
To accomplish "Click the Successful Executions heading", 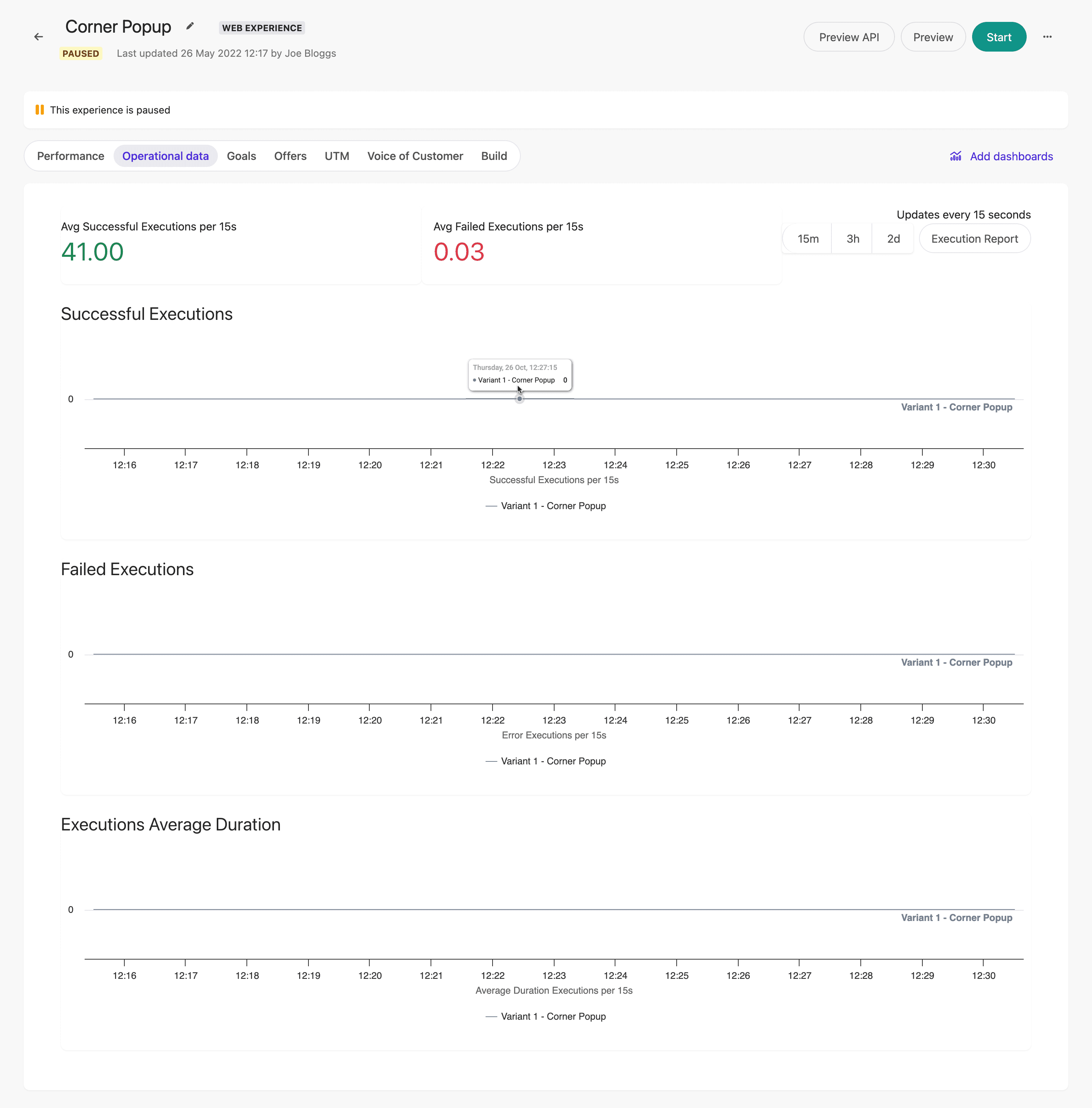I will pyautogui.click(x=147, y=314).
